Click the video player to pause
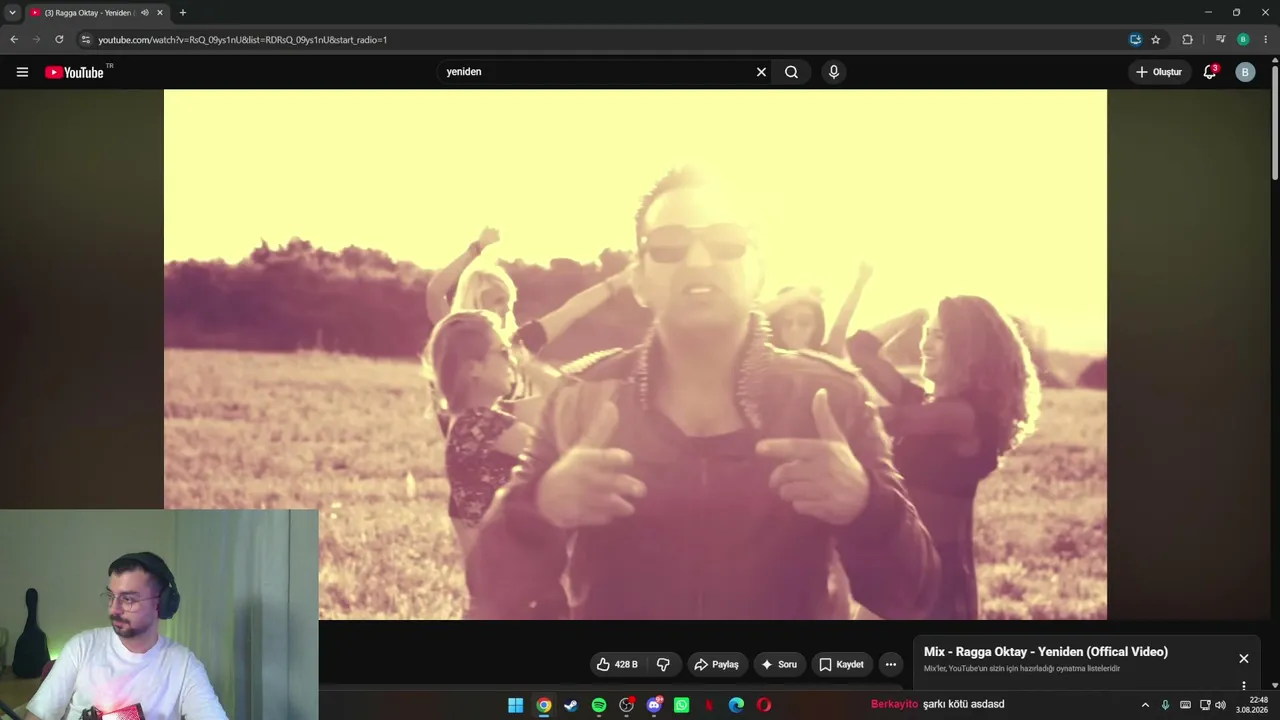1280x720 pixels. coord(635,354)
